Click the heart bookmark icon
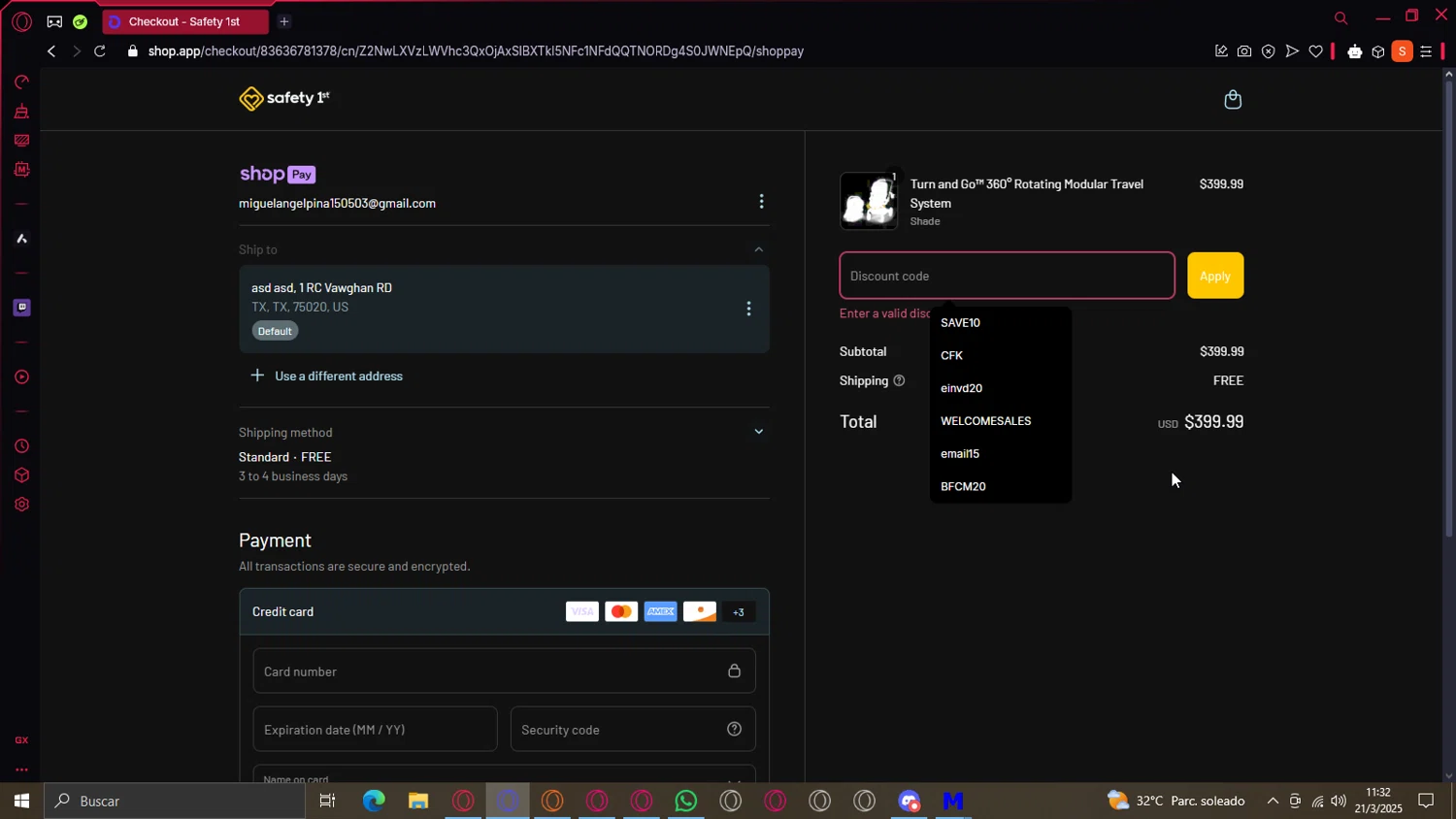Viewport: 1456px width, 819px height. 1315,51
